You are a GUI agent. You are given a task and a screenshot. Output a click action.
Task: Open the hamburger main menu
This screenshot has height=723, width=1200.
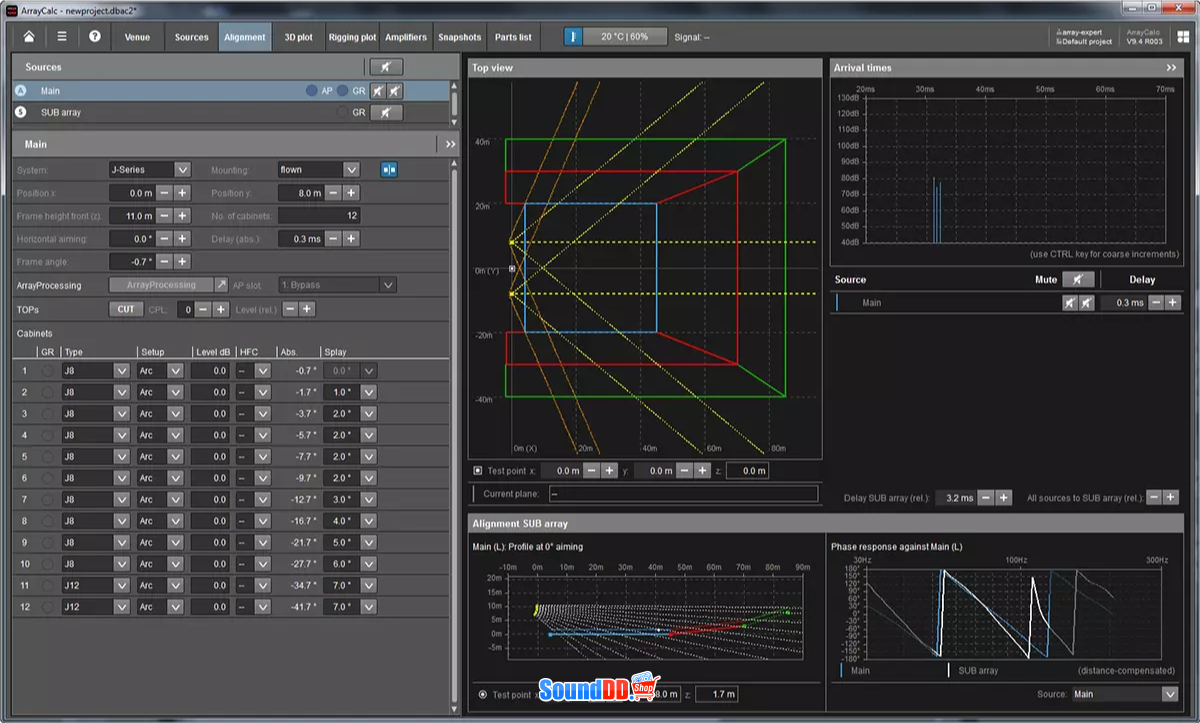(62, 37)
